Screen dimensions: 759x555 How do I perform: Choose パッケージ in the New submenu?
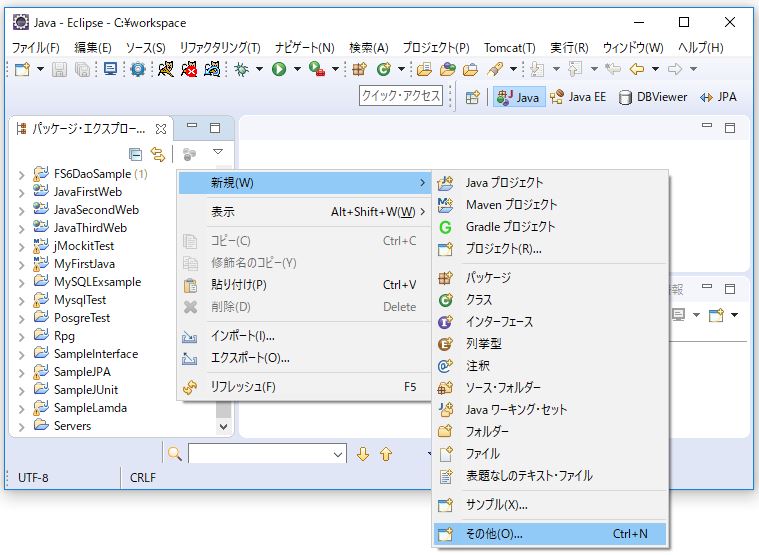(x=550, y=278)
